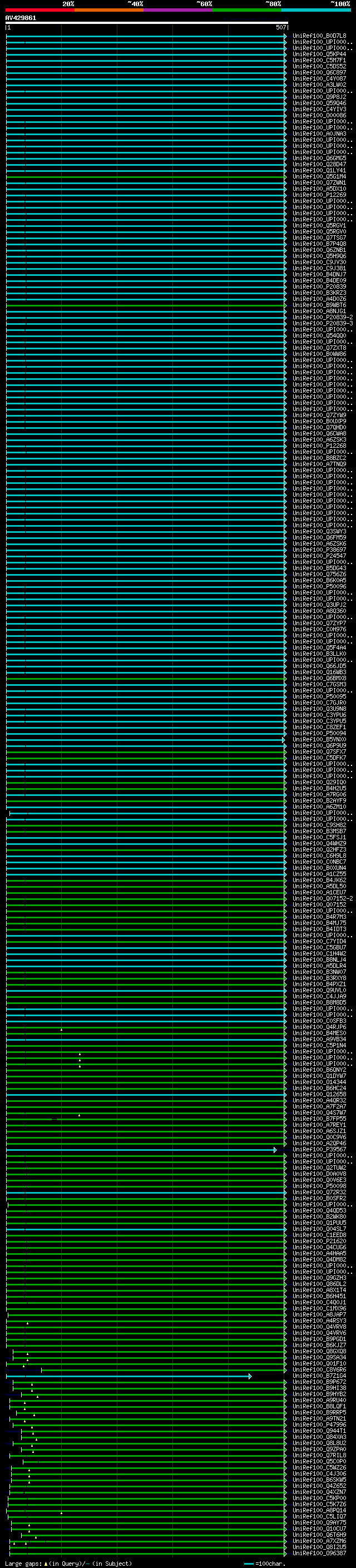Select hit UniRef100_A0JNA3
This screenshot has width=356, height=1568.
coord(319,134)
